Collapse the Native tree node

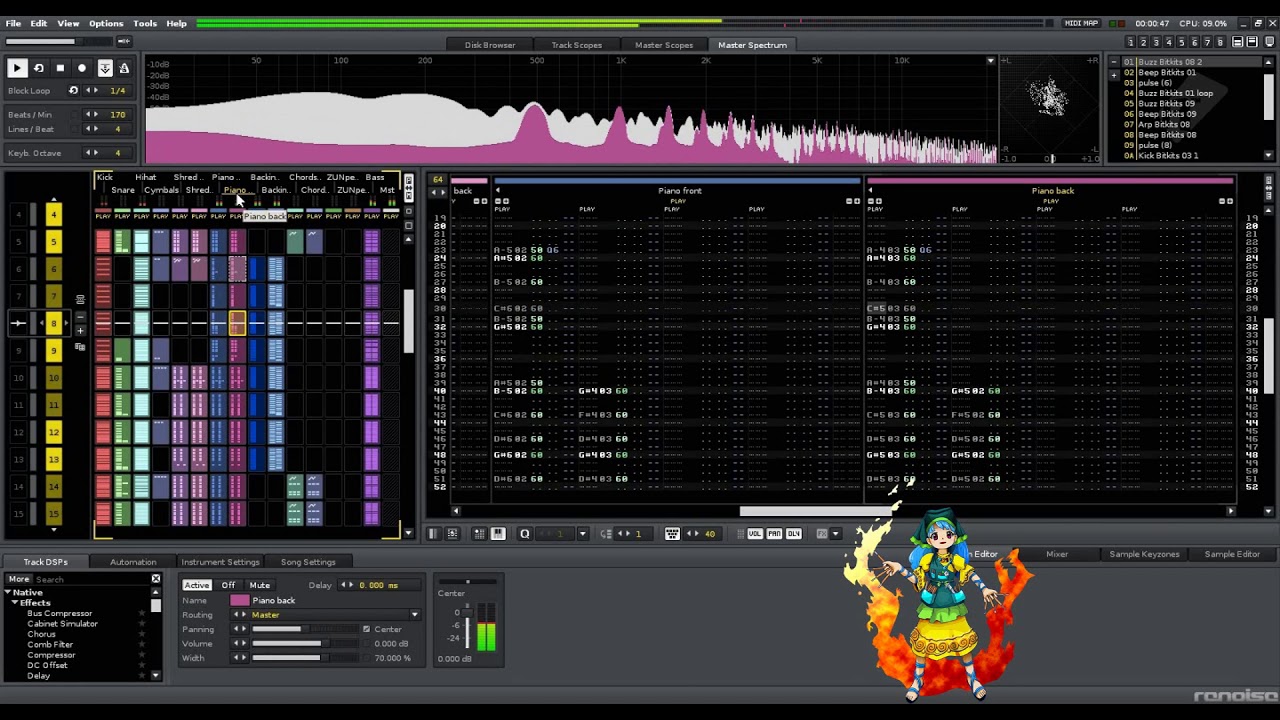9,592
